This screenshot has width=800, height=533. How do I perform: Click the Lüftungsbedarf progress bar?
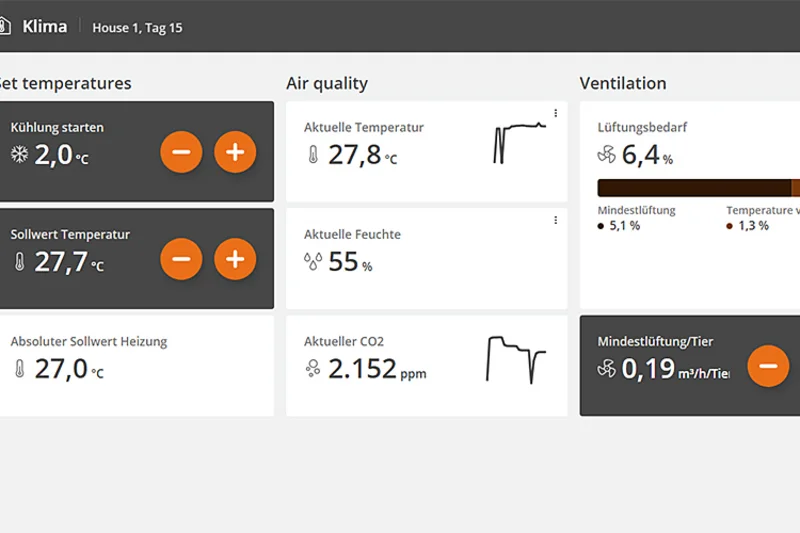click(x=698, y=188)
